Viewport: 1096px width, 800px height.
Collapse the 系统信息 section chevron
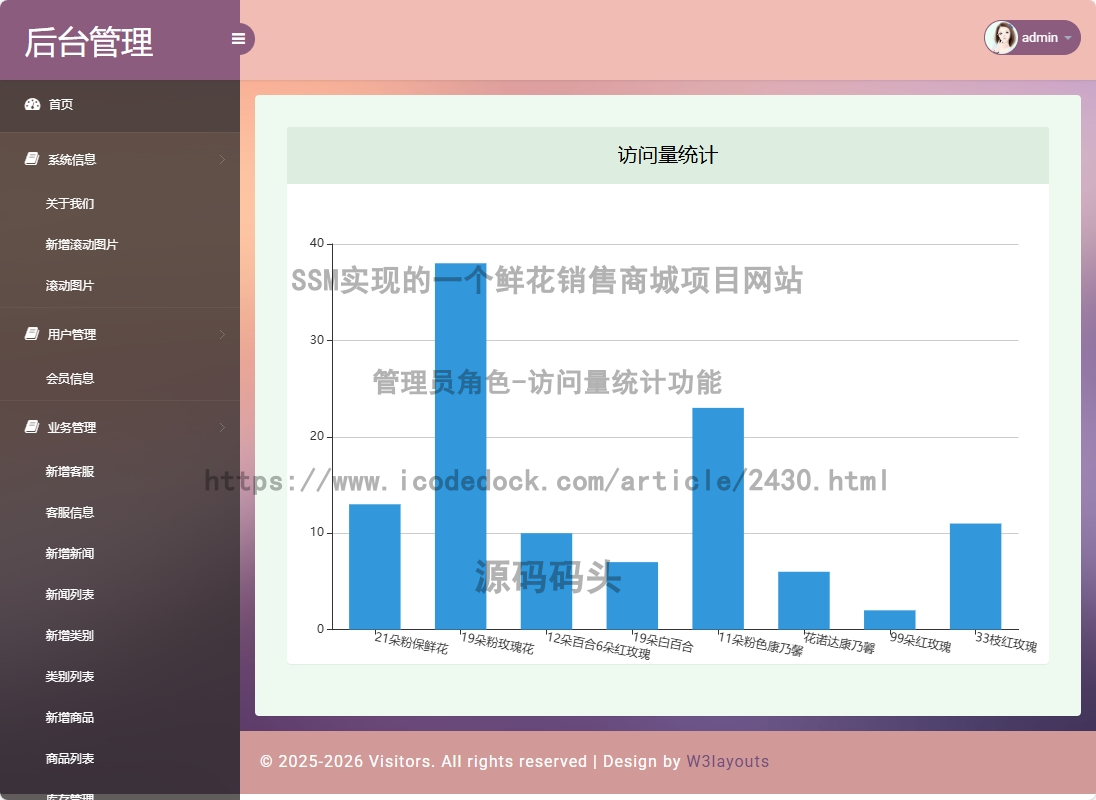tap(222, 159)
